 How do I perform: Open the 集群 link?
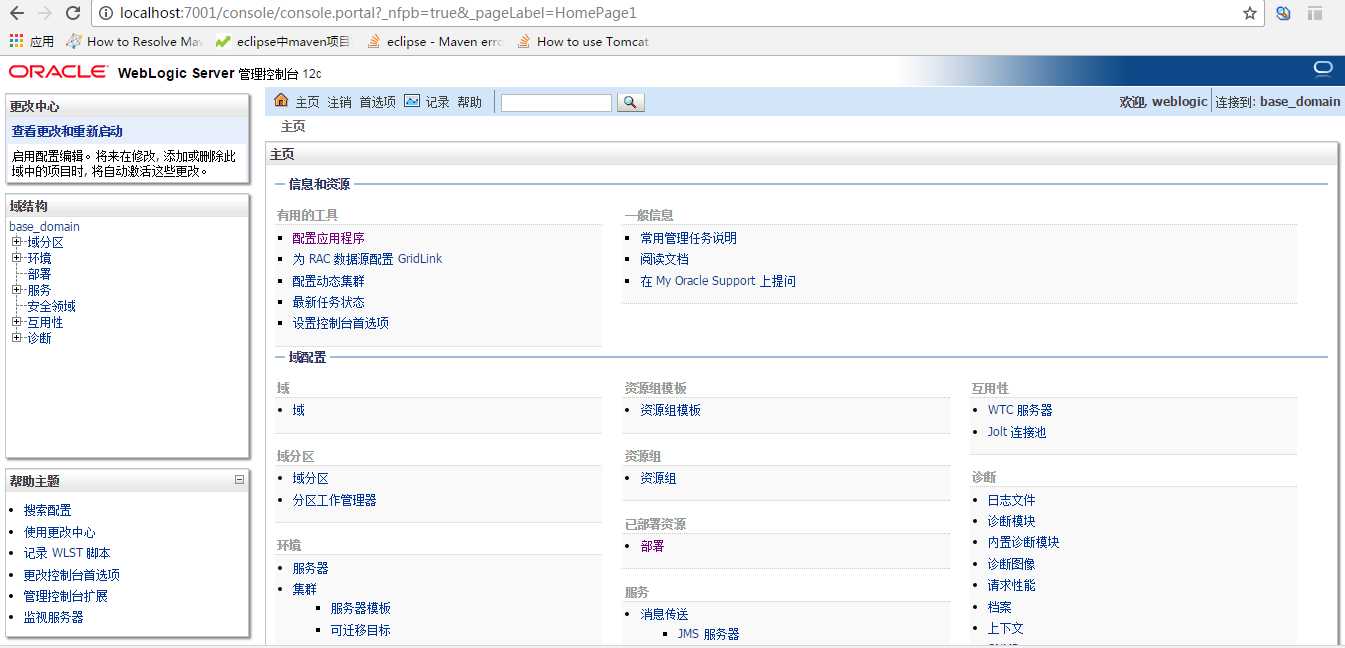304,589
